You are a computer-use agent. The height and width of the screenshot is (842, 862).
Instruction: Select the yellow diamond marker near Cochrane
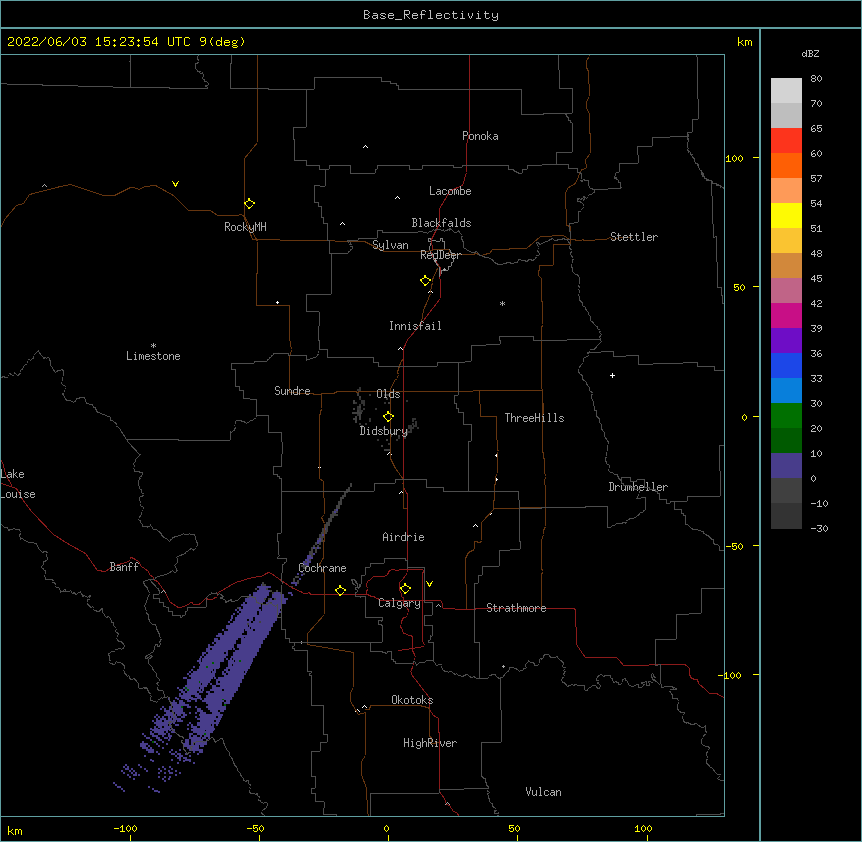(x=340, y=590)
